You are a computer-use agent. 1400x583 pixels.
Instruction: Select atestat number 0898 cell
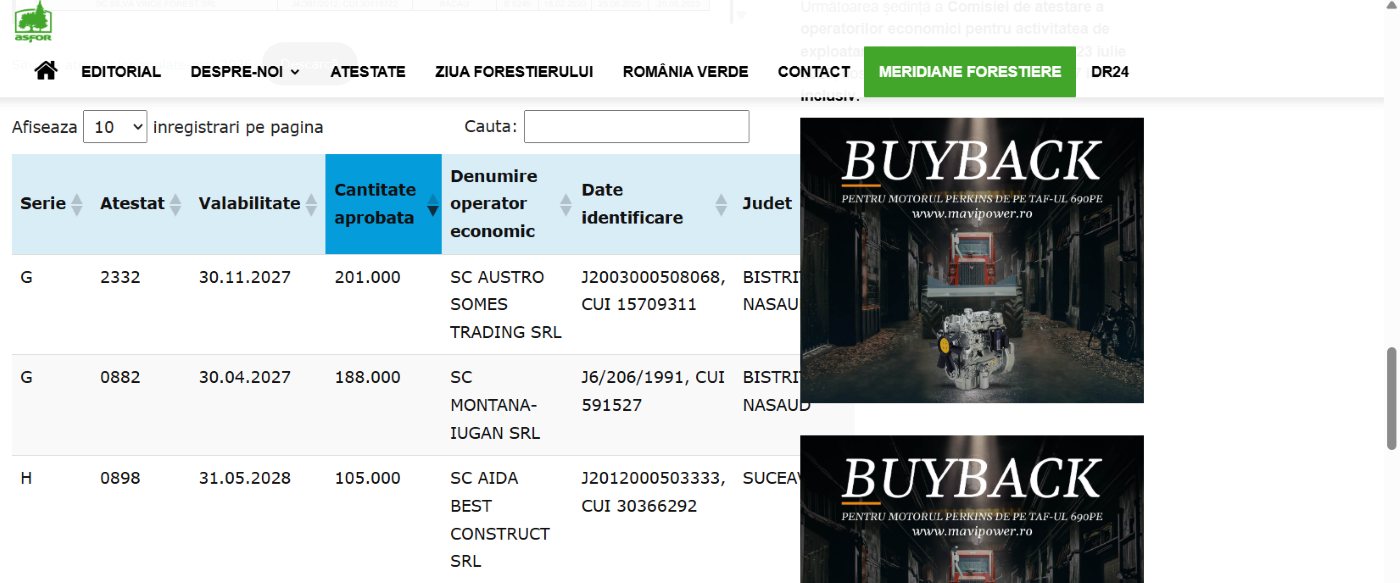(120, 478)
